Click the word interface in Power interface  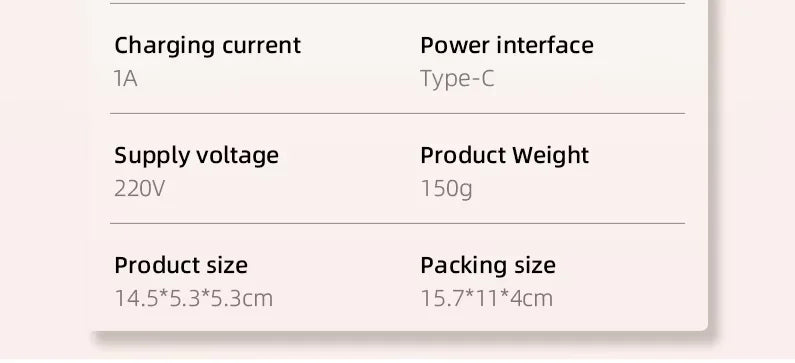pos(545,45)
